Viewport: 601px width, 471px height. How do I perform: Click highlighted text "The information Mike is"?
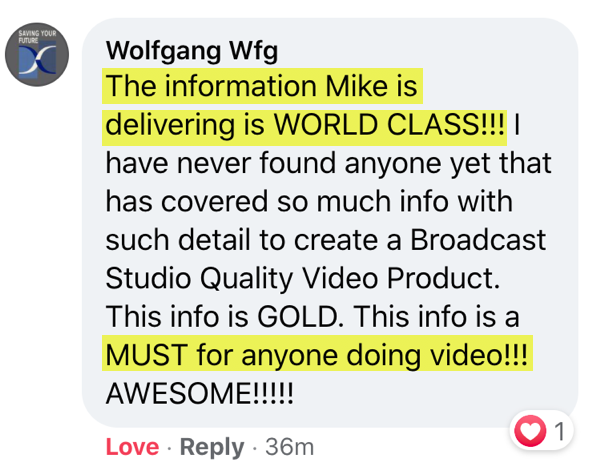[x=262, y=86]
